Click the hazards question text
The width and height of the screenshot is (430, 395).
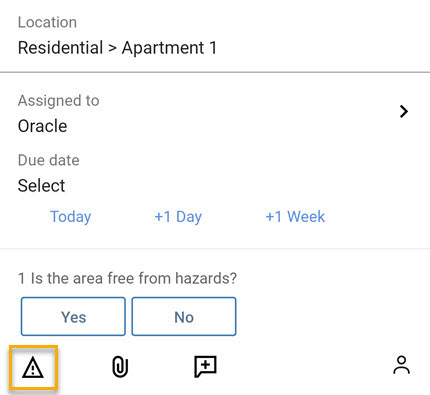click(x=134, y=278)
